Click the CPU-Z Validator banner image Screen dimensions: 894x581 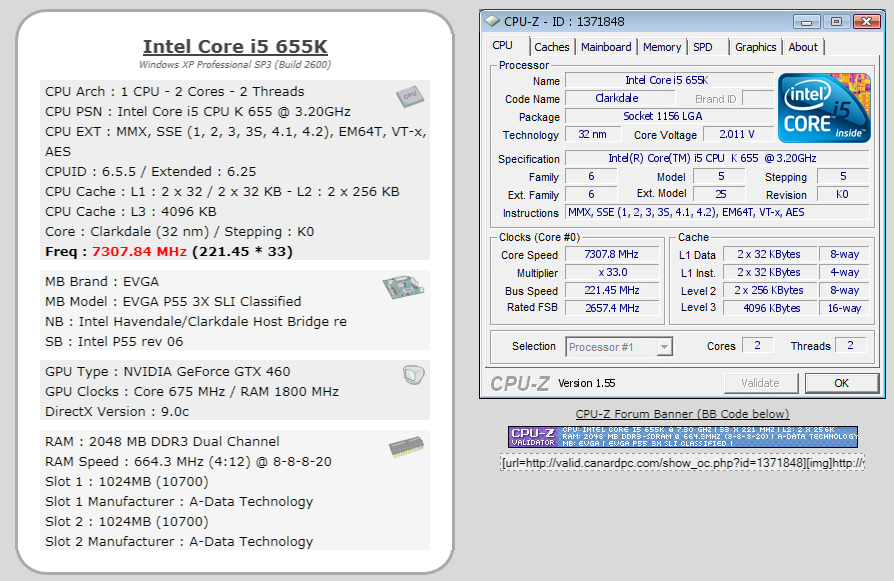coord(682,437)
